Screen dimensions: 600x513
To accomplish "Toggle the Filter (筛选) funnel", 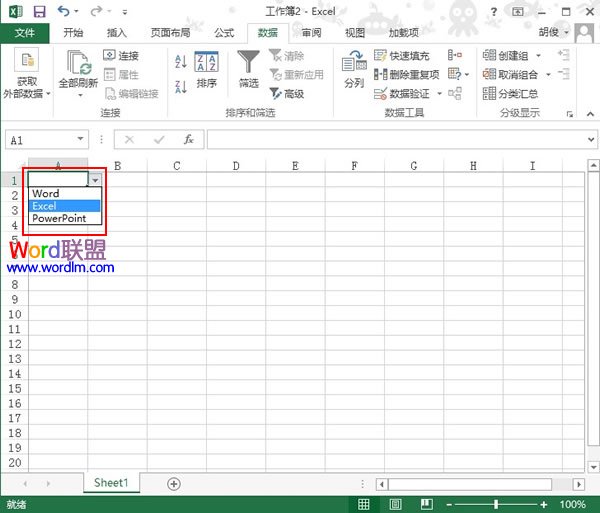I will coord(248,69).
